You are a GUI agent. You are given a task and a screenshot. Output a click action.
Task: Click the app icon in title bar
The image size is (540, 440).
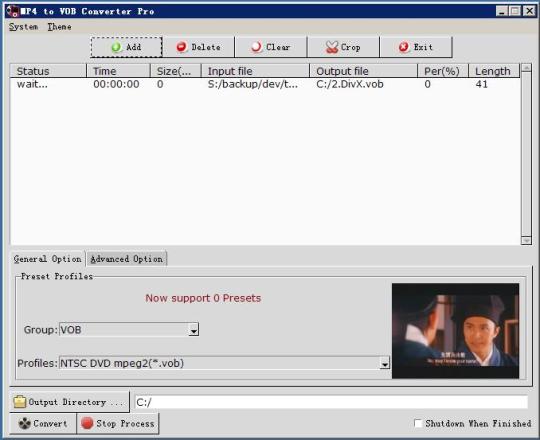(12, 11)
